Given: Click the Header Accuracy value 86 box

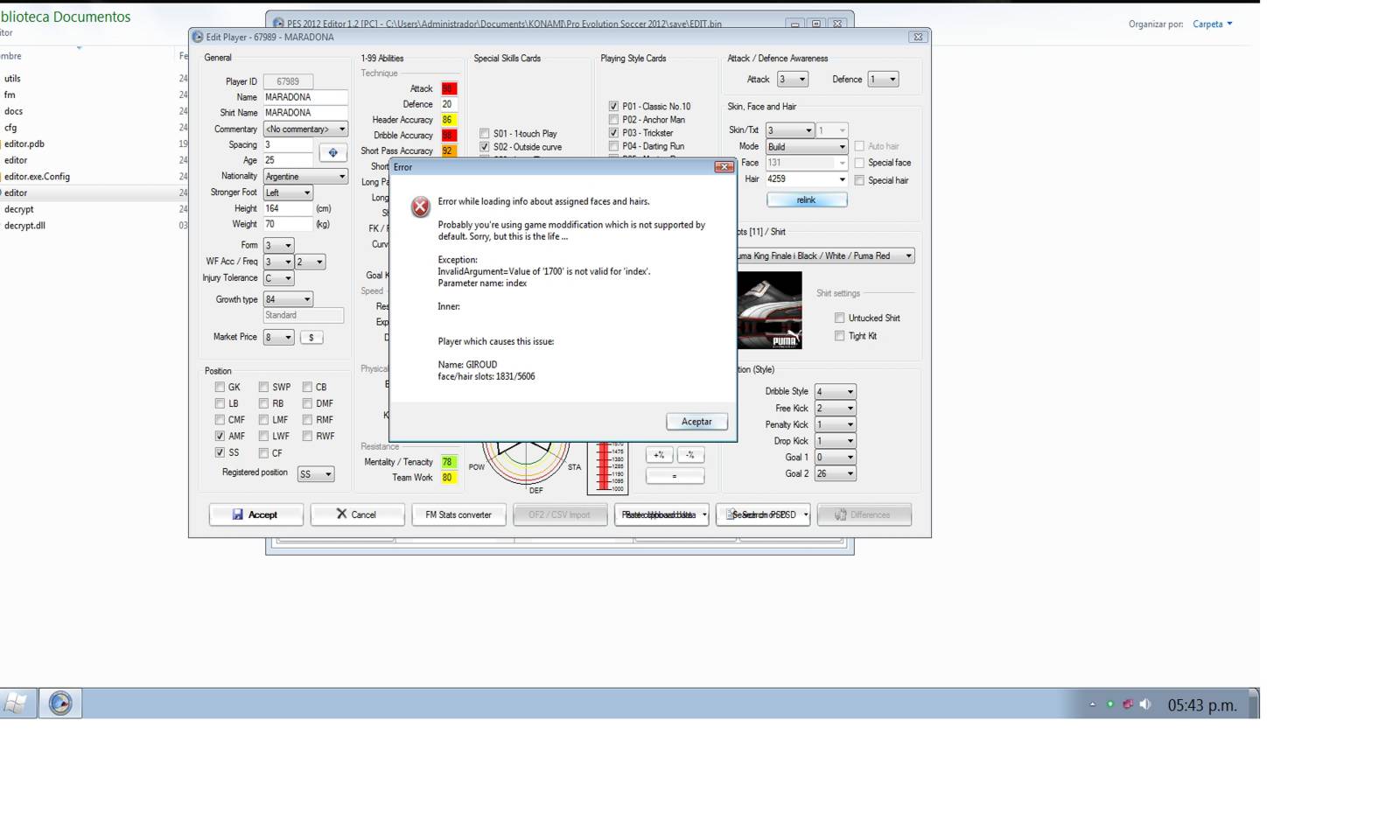Looking at the screenshot, I should coord(449,120).
